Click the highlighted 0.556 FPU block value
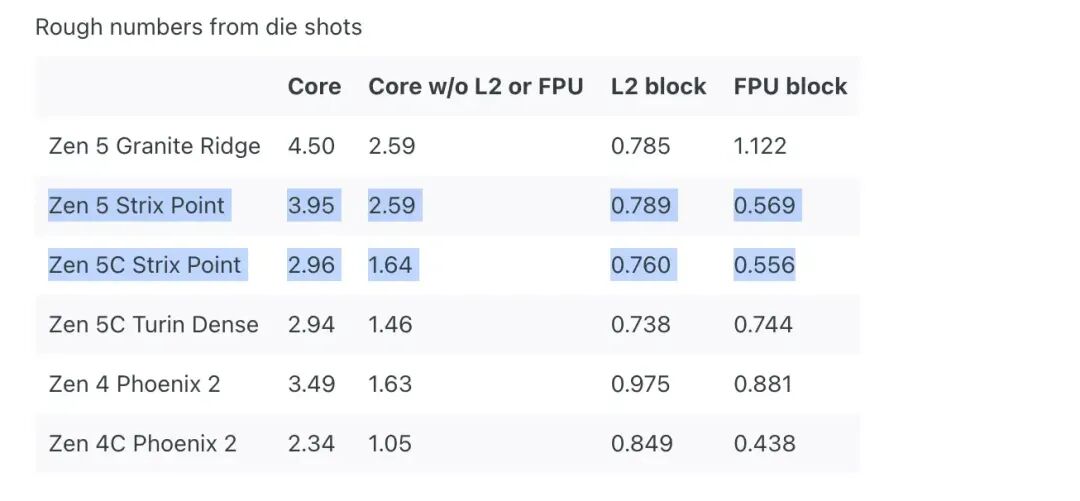The width and height of the screenshot is (1080, 501). (764, 265)
